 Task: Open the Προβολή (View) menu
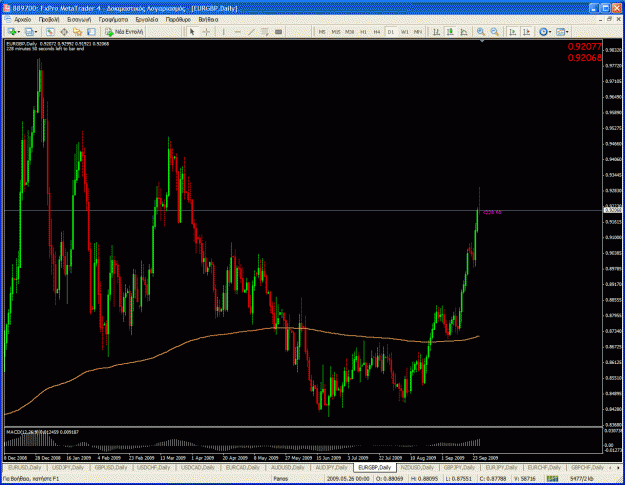tap(49, 20)
